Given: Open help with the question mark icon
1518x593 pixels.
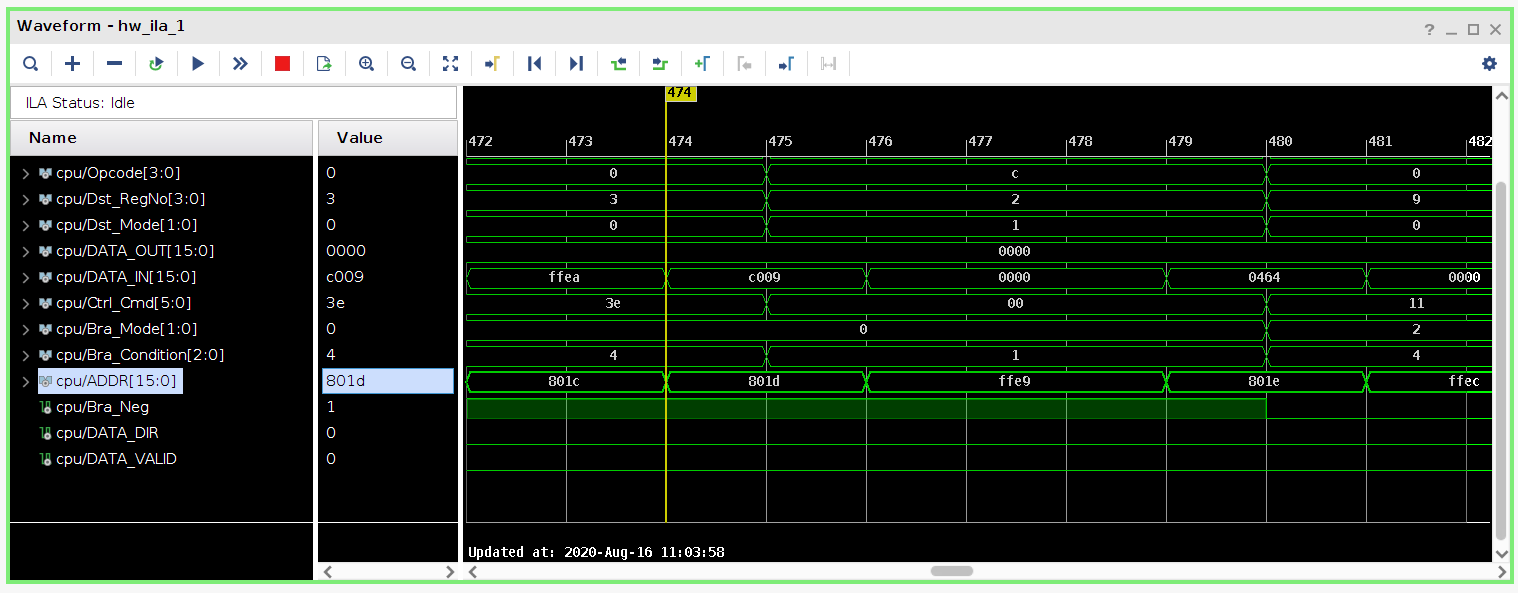Looking at the screenshot, I should click(1430, 29).
